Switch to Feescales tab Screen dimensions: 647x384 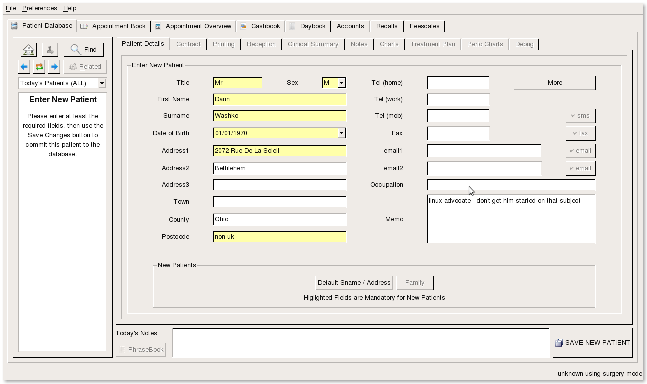tap(424, 26)
